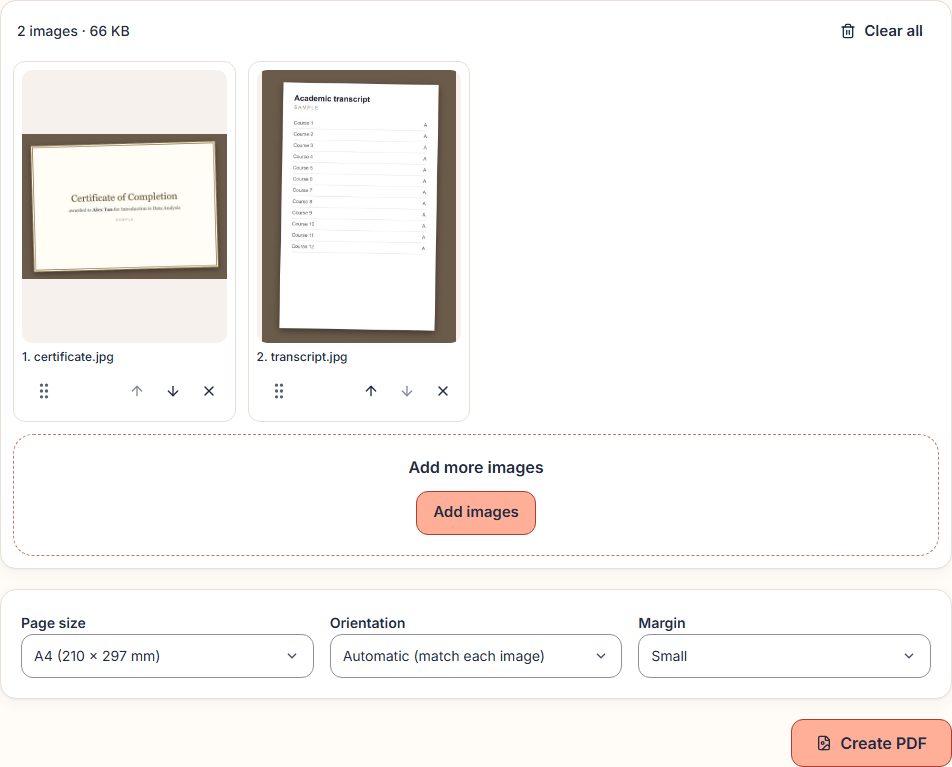Select the academic transcript thumbnail
952x767 pixels.
point(359,206)
